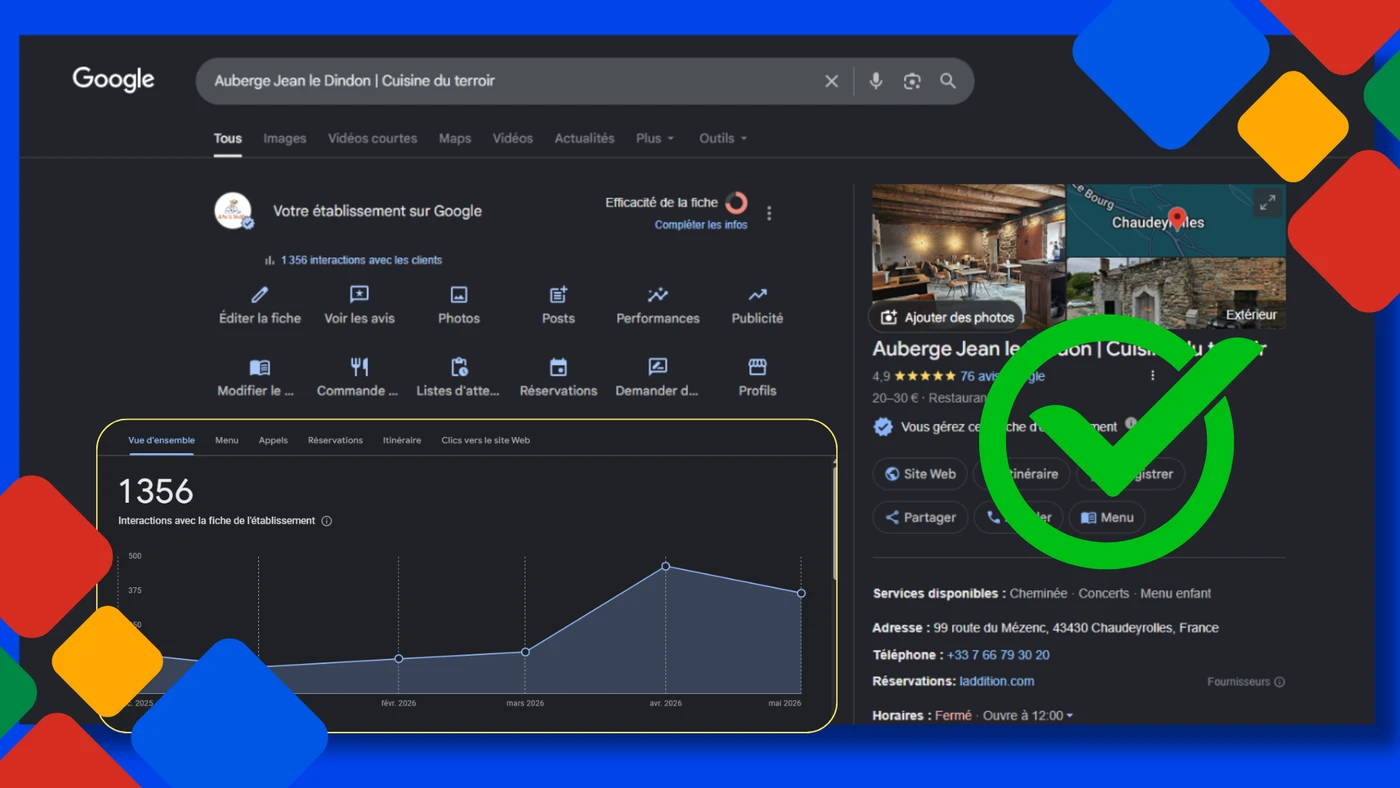Open the laddition.com reservations link
Image resolution: width=1400 pixels, height=788 pixels.
pyautogui.click(x=997, y=681)
